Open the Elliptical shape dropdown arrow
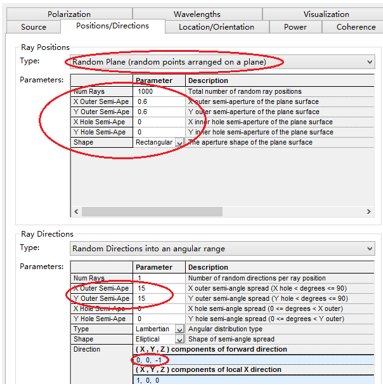The image size is (383, 391). (x=179, y=339)
